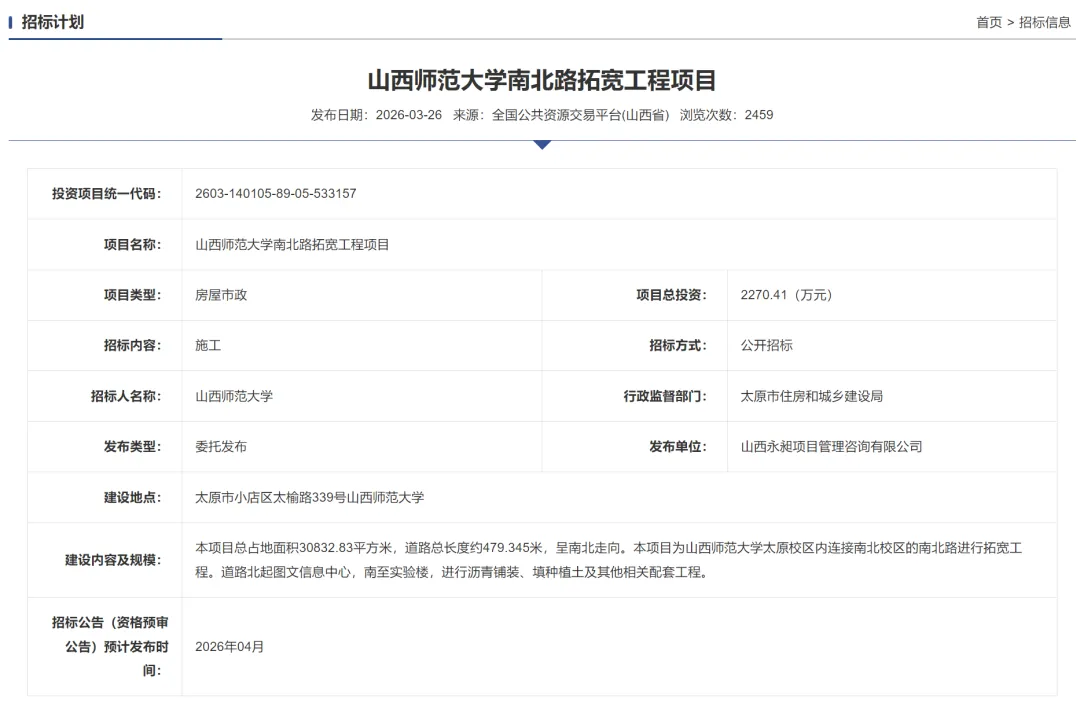Click the 建设内容及规模 label

[113, 560]
